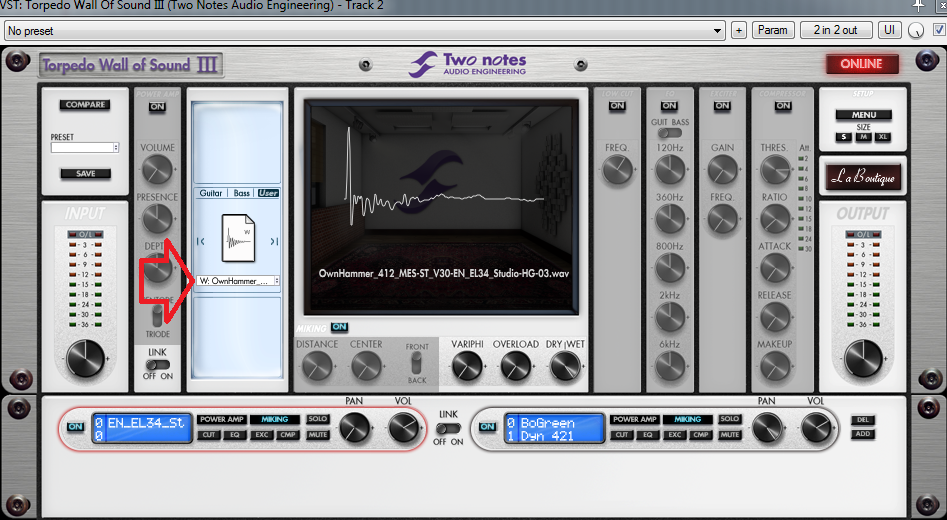The width and height of the screenshot is (947, 520).
Task: Toggle the channel LINK switch between strips
Action: click(x=448, y=429)
